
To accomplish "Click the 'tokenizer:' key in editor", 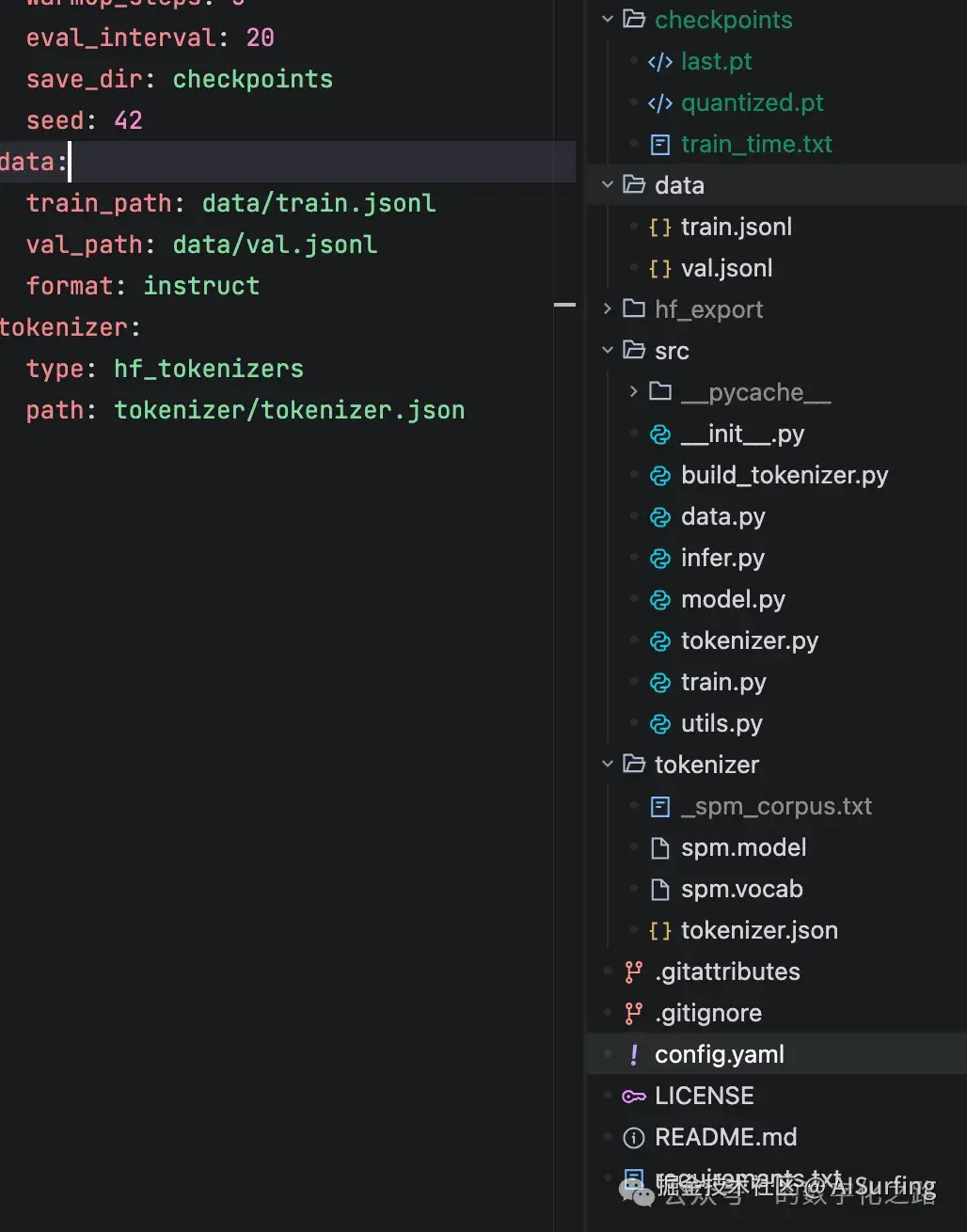I will (x=70, y=327).
